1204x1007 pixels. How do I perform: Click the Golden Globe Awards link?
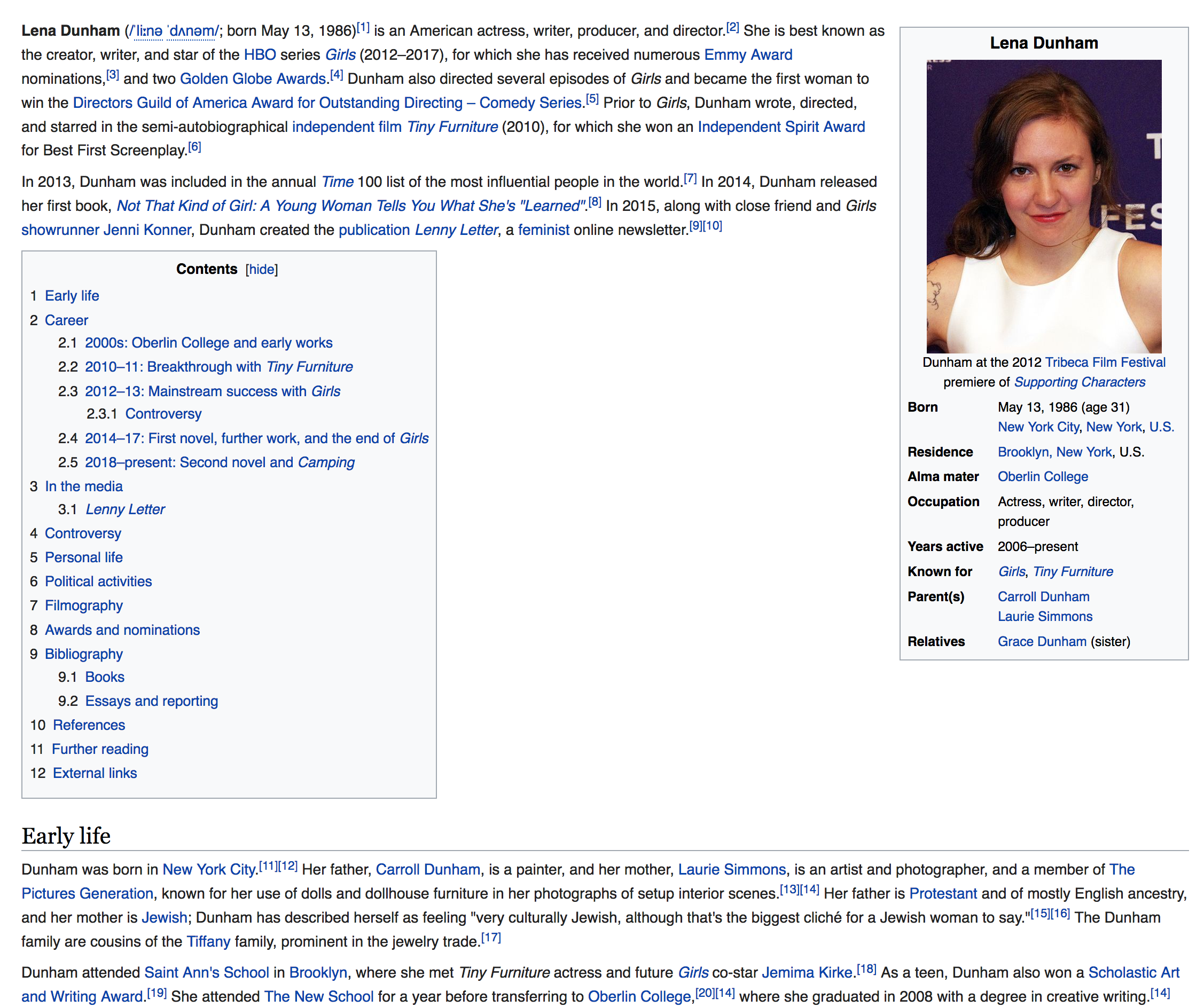tap(253, 79)
